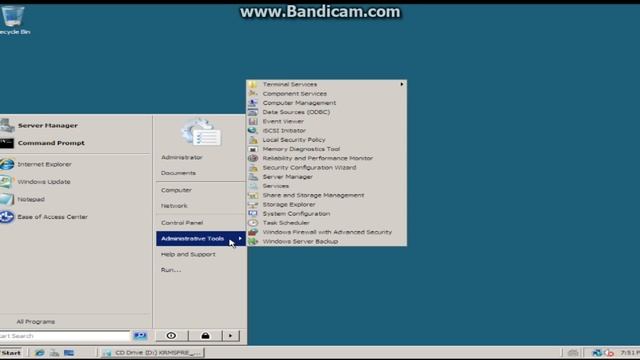Click Windows Firewall with Advanced Security icon
The height and width of the screenshot is (360, 640).
(x=253, y=232)
